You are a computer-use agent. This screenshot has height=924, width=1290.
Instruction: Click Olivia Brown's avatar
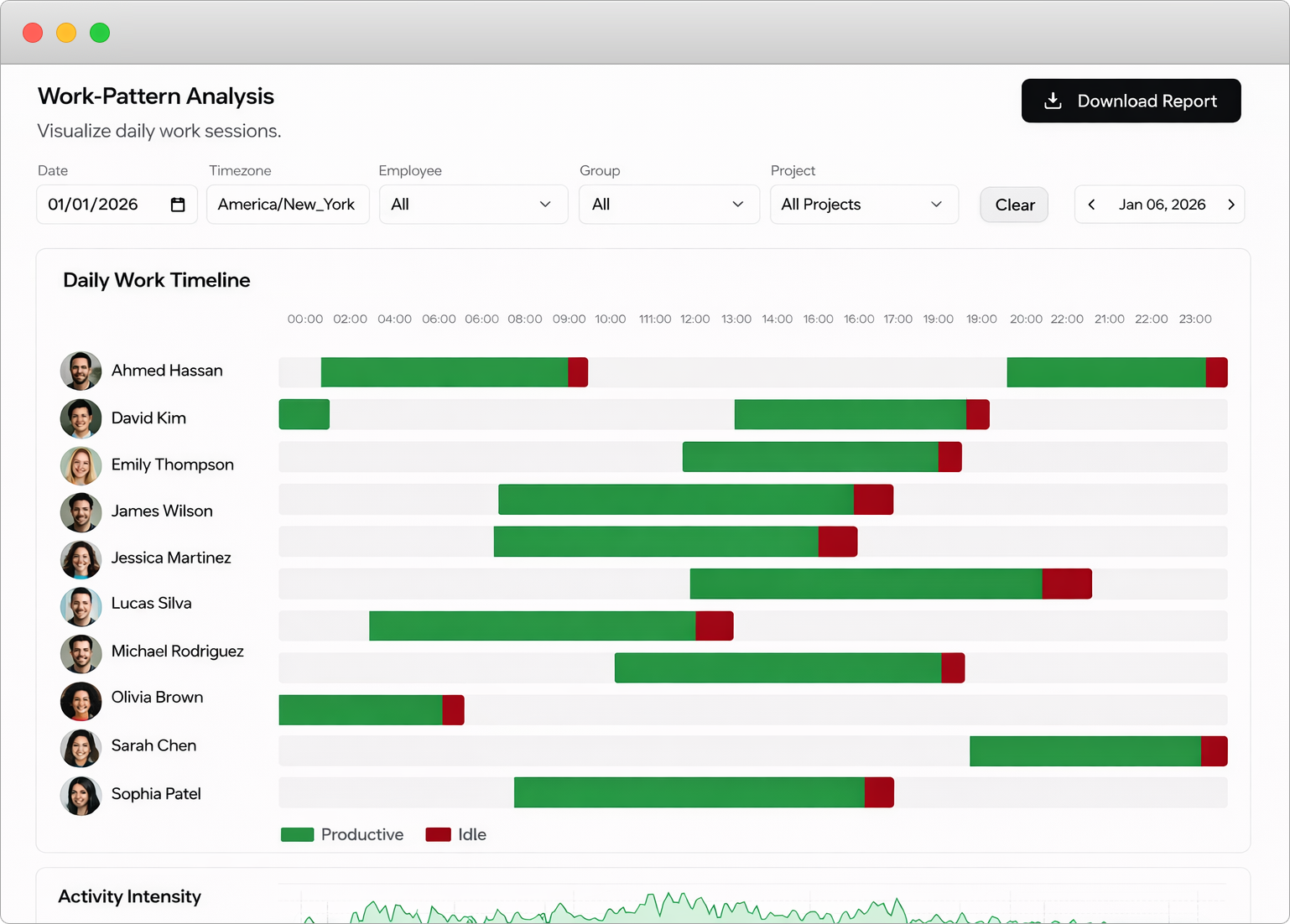click(81, 699)
